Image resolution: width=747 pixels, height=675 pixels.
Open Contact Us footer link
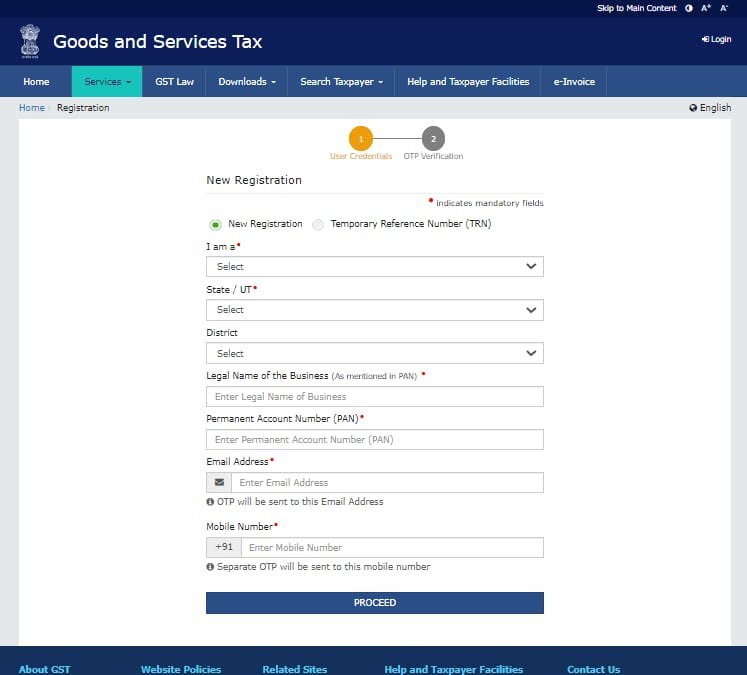click(593, 669)
